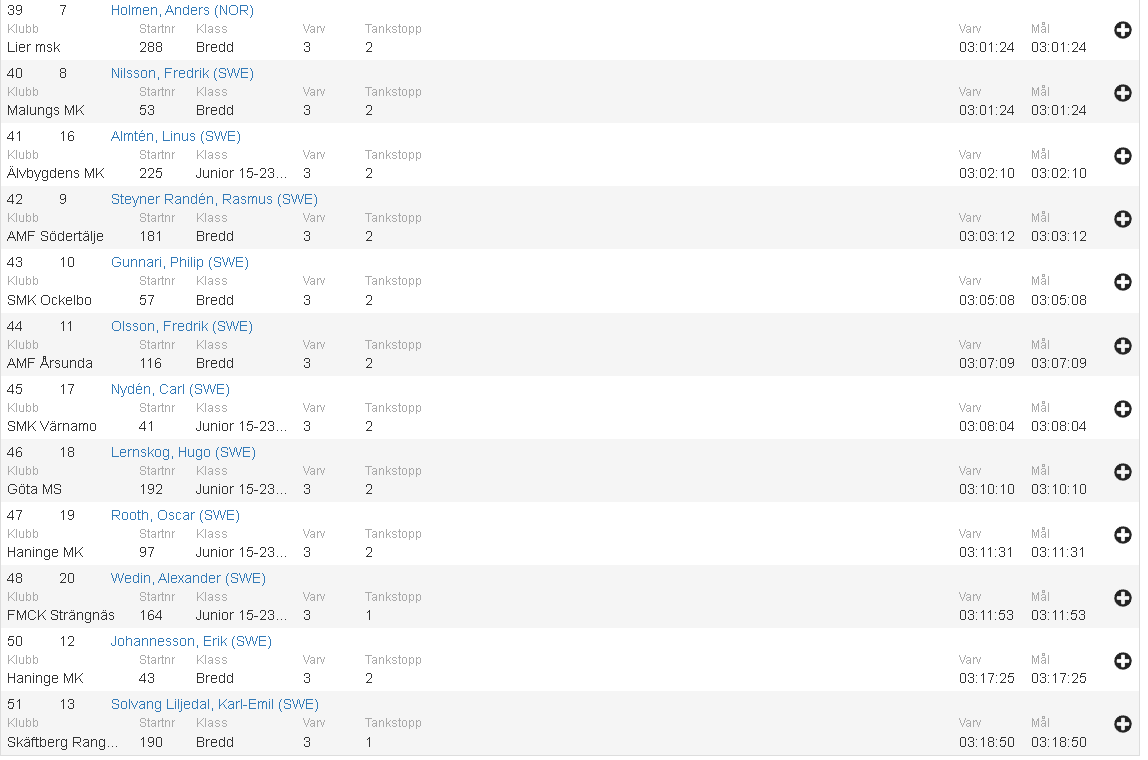
Task: Click Nydén, Carl (SWE) name link
Action: (170, 390)
